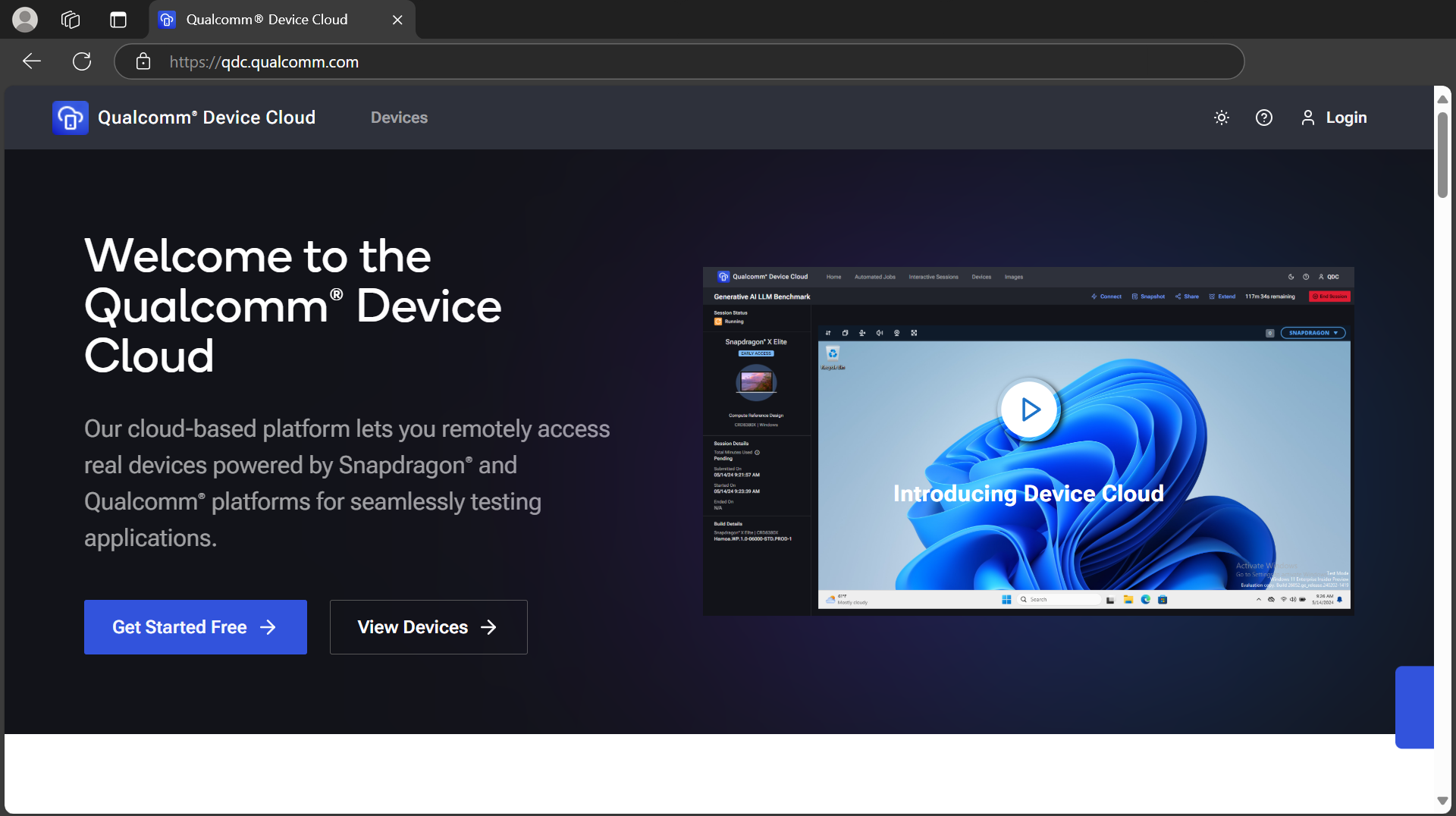Open the browser profile avatar icon
The width and height of the screenshot is (1456, 816).
[x=25, y=20]
